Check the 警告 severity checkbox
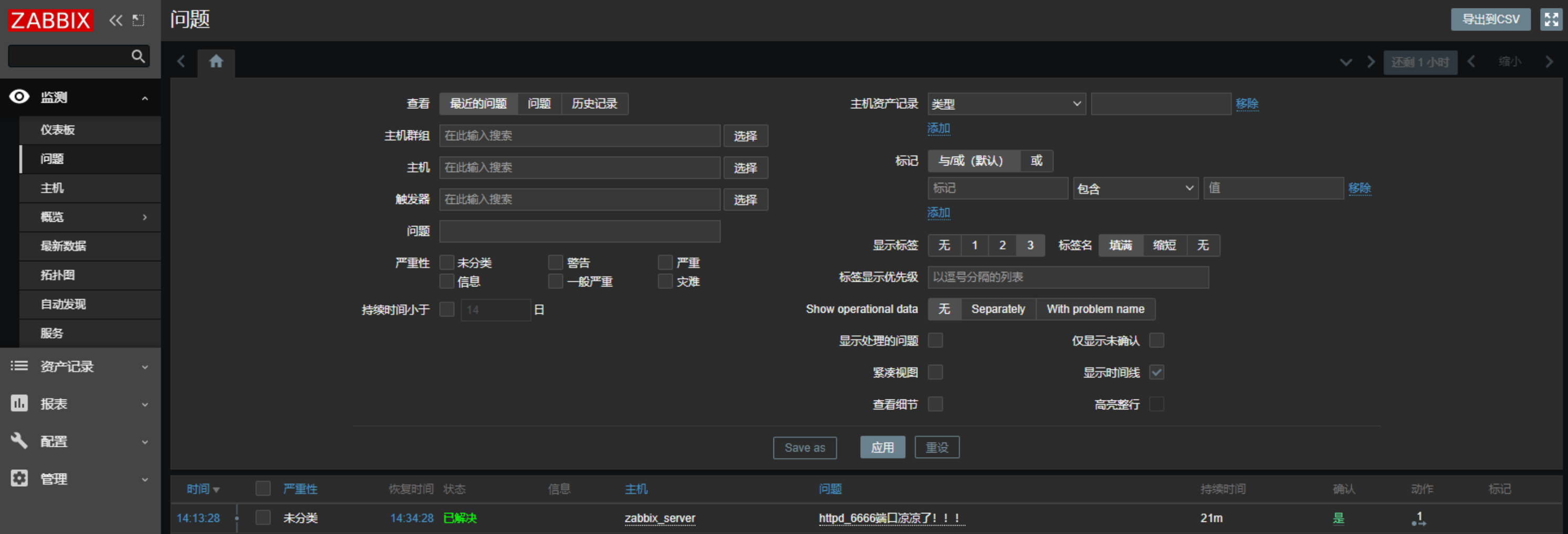This screenshot has height=534, width=1568. pos(555,262)
